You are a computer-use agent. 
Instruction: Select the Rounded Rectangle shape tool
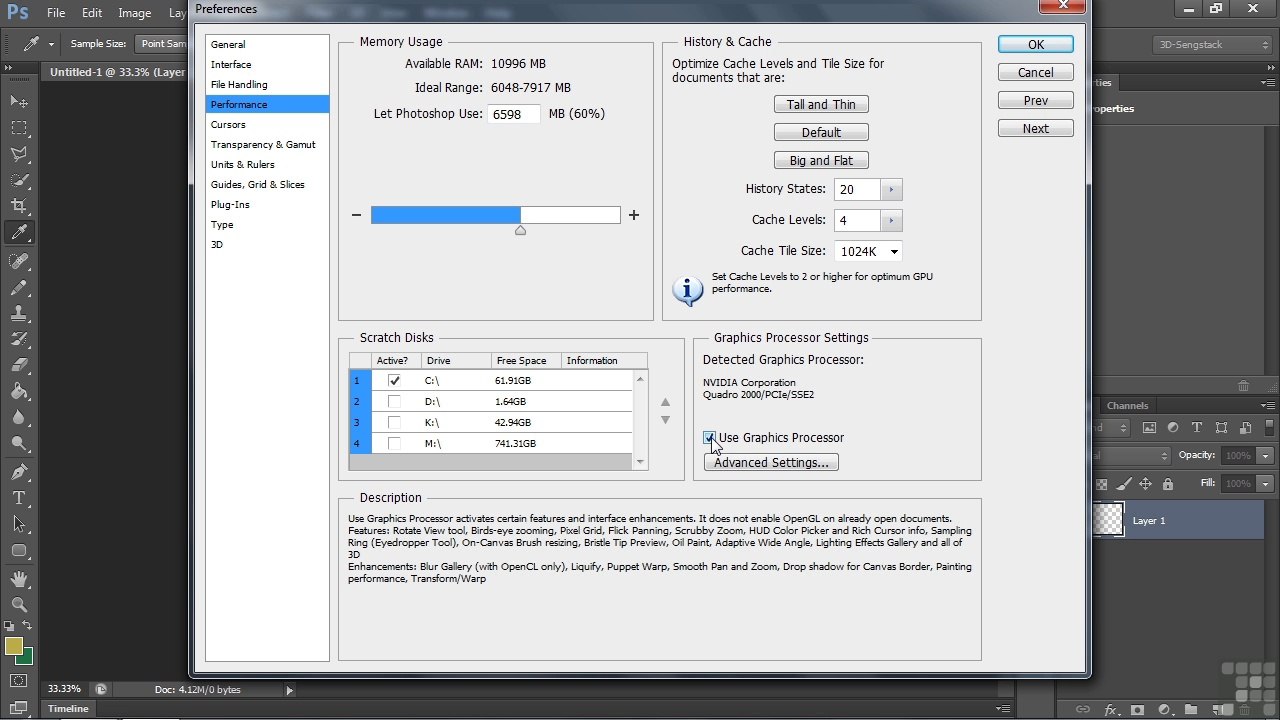19,550
